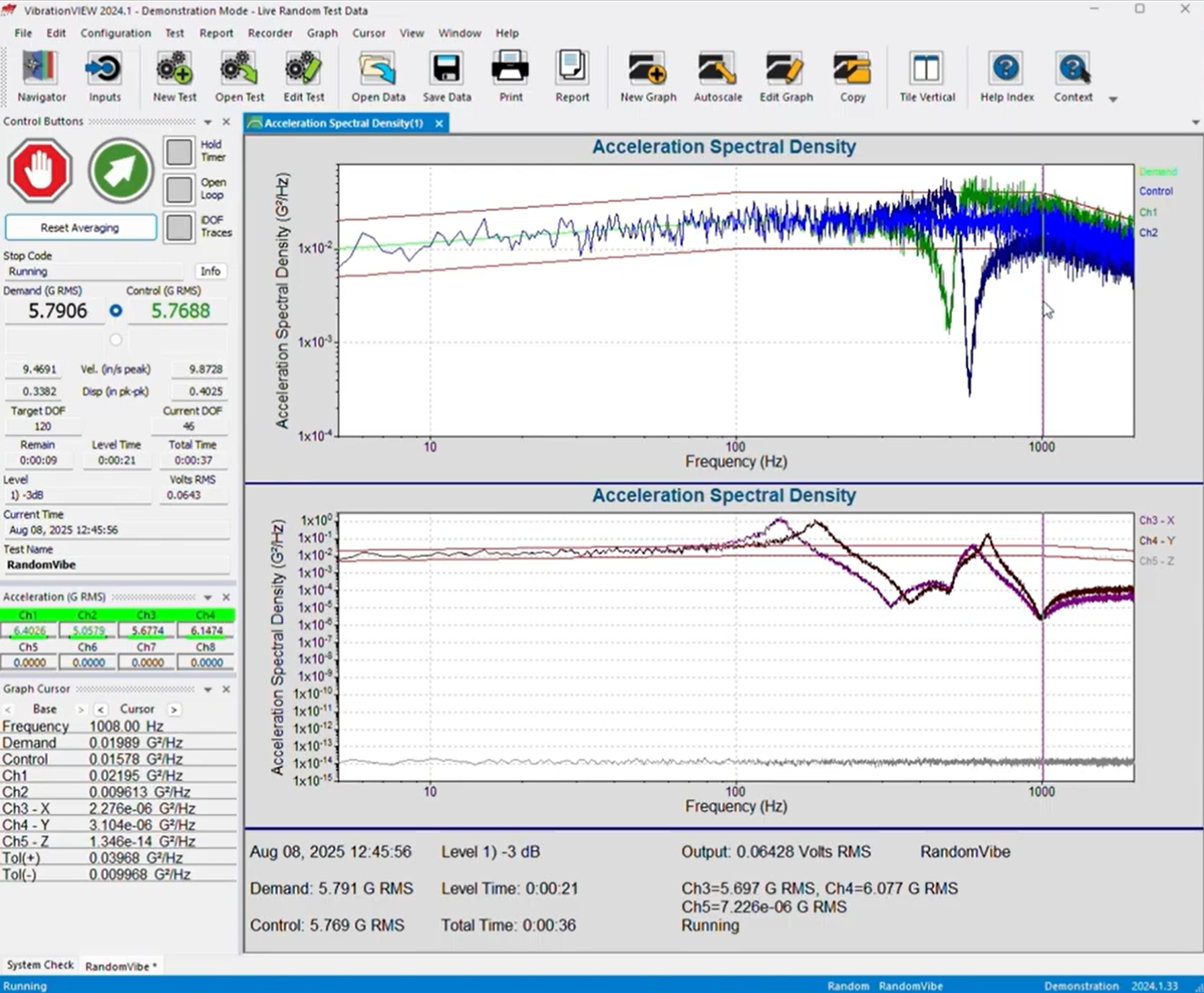Toggle the Ch3 - X legend trace
Image resolution: width=1204 pixels, height=993 pixels.
pyautogui.click(x=1156, y=520)
